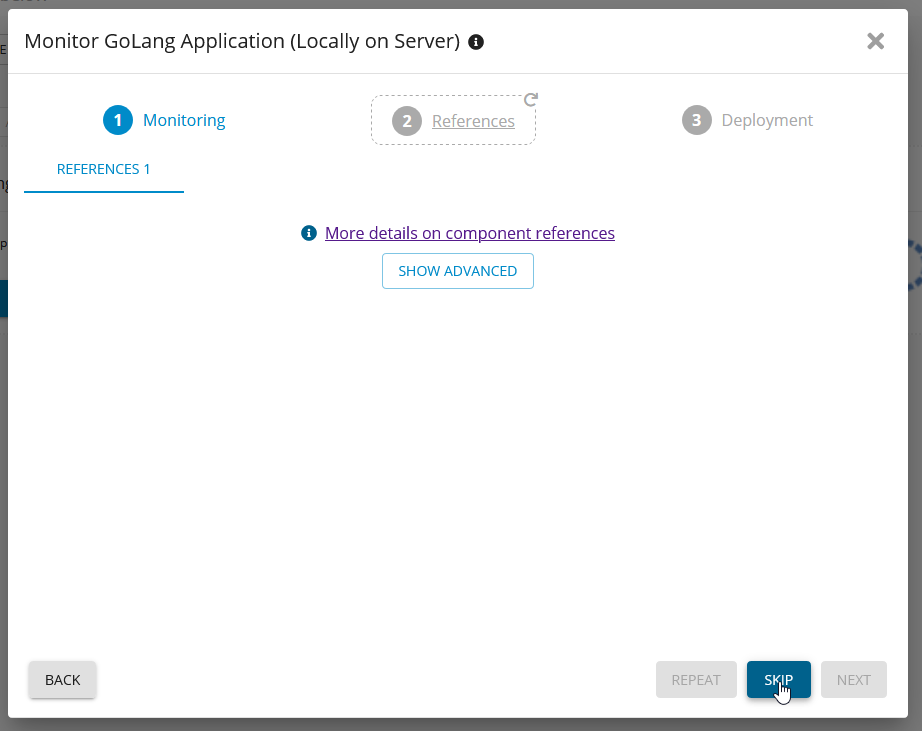Viewport: 922px width, 731px height.
Task: Close the Monitor GoLang Application dialog
Action: click(875, 41)
